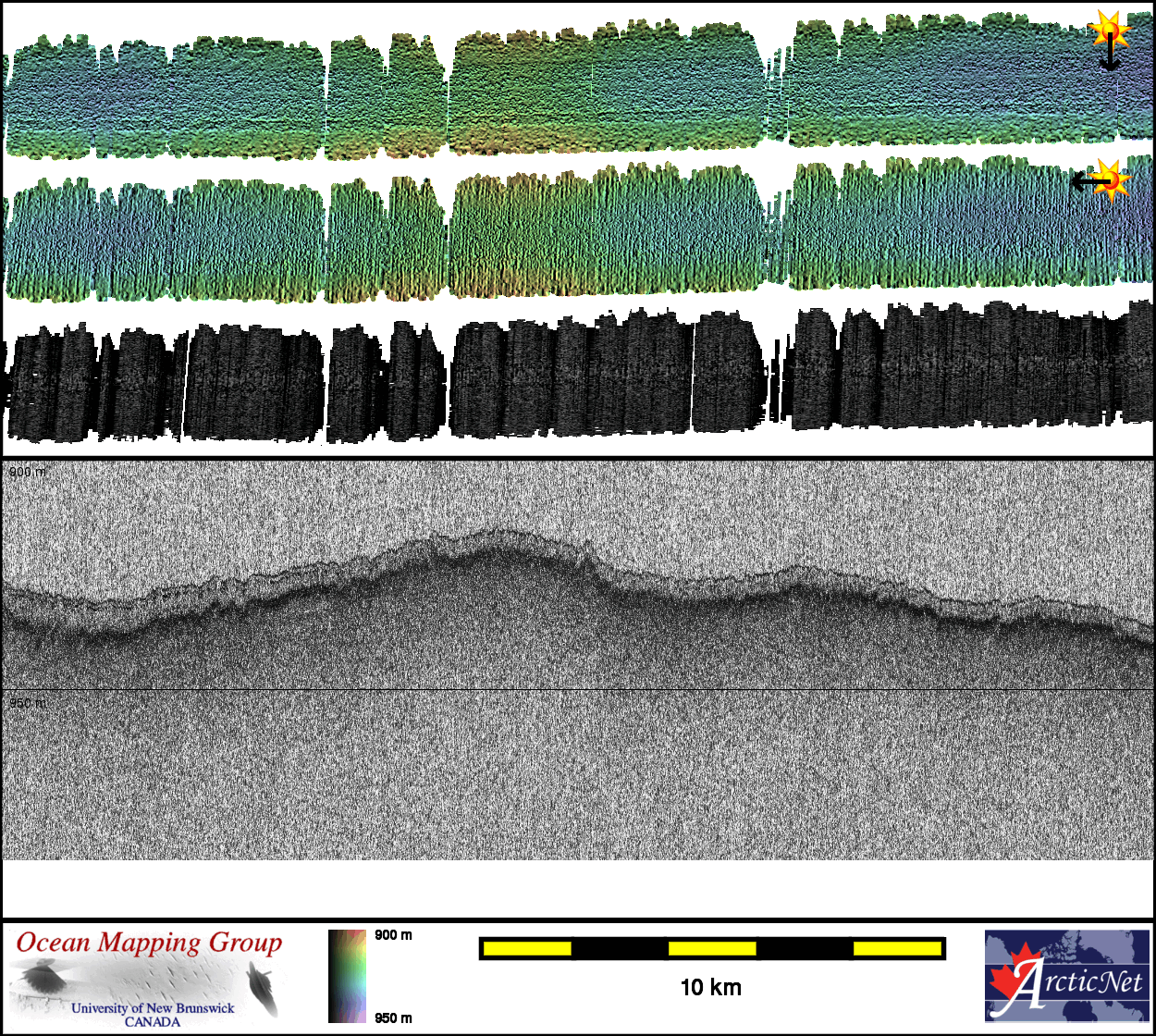
Task: Click the leftmost yellow scale bar segment
Action: point(527,948)
